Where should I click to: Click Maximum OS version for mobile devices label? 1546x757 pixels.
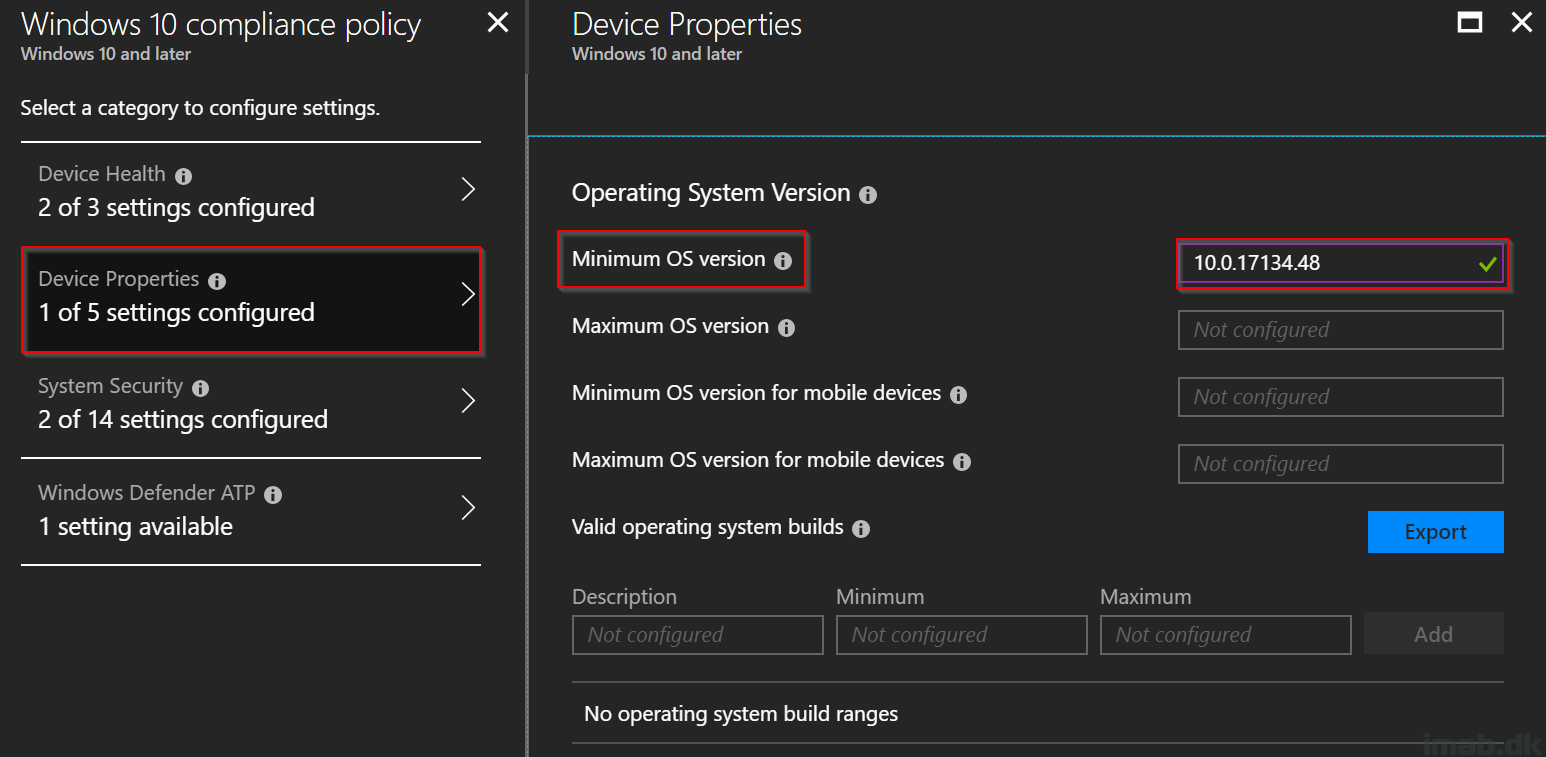point(758,460)
